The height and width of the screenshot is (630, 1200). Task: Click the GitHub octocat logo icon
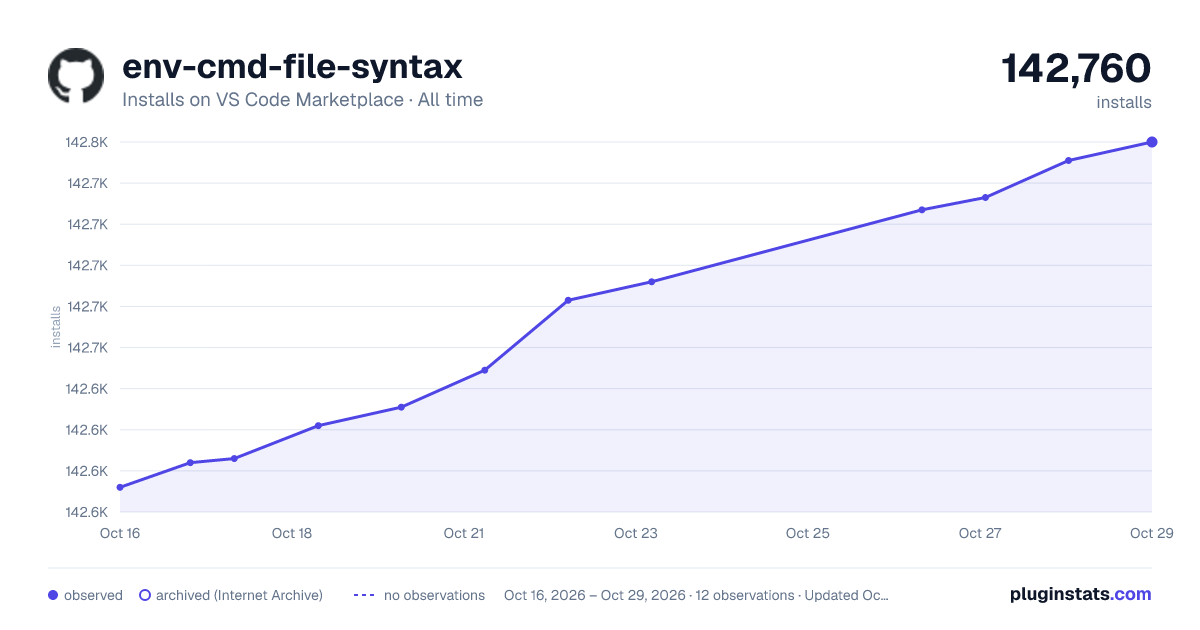[x=76, y=75]
